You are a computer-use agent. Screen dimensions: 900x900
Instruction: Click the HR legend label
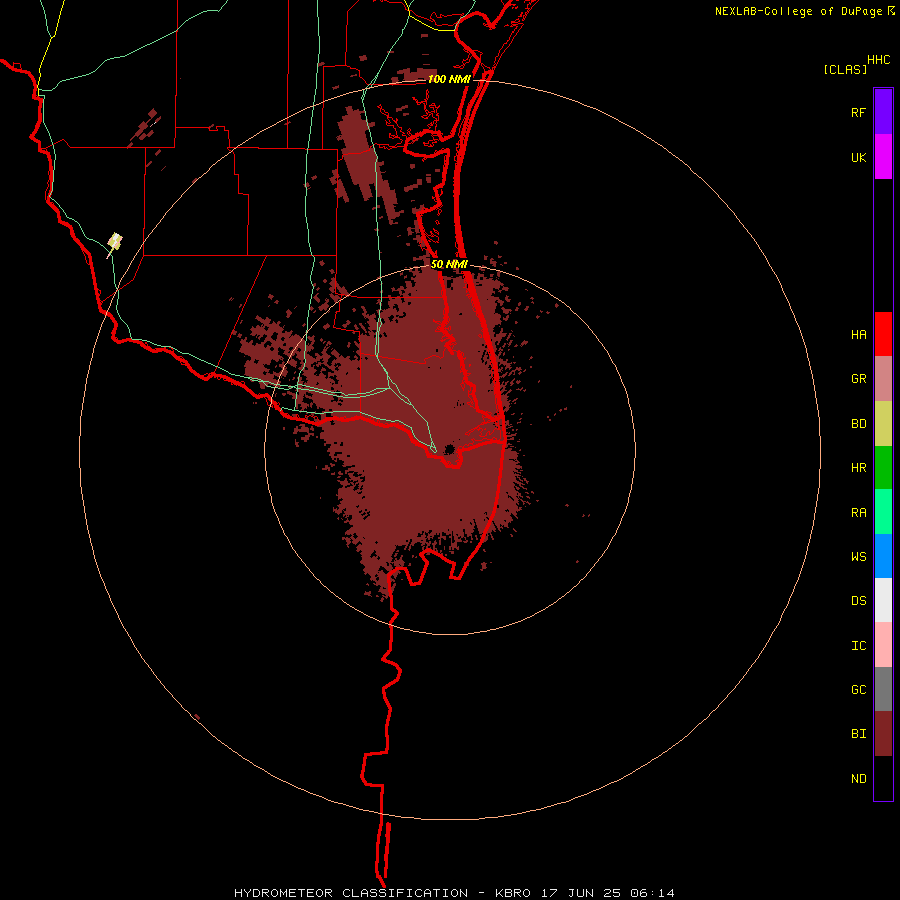pos(858,468)
